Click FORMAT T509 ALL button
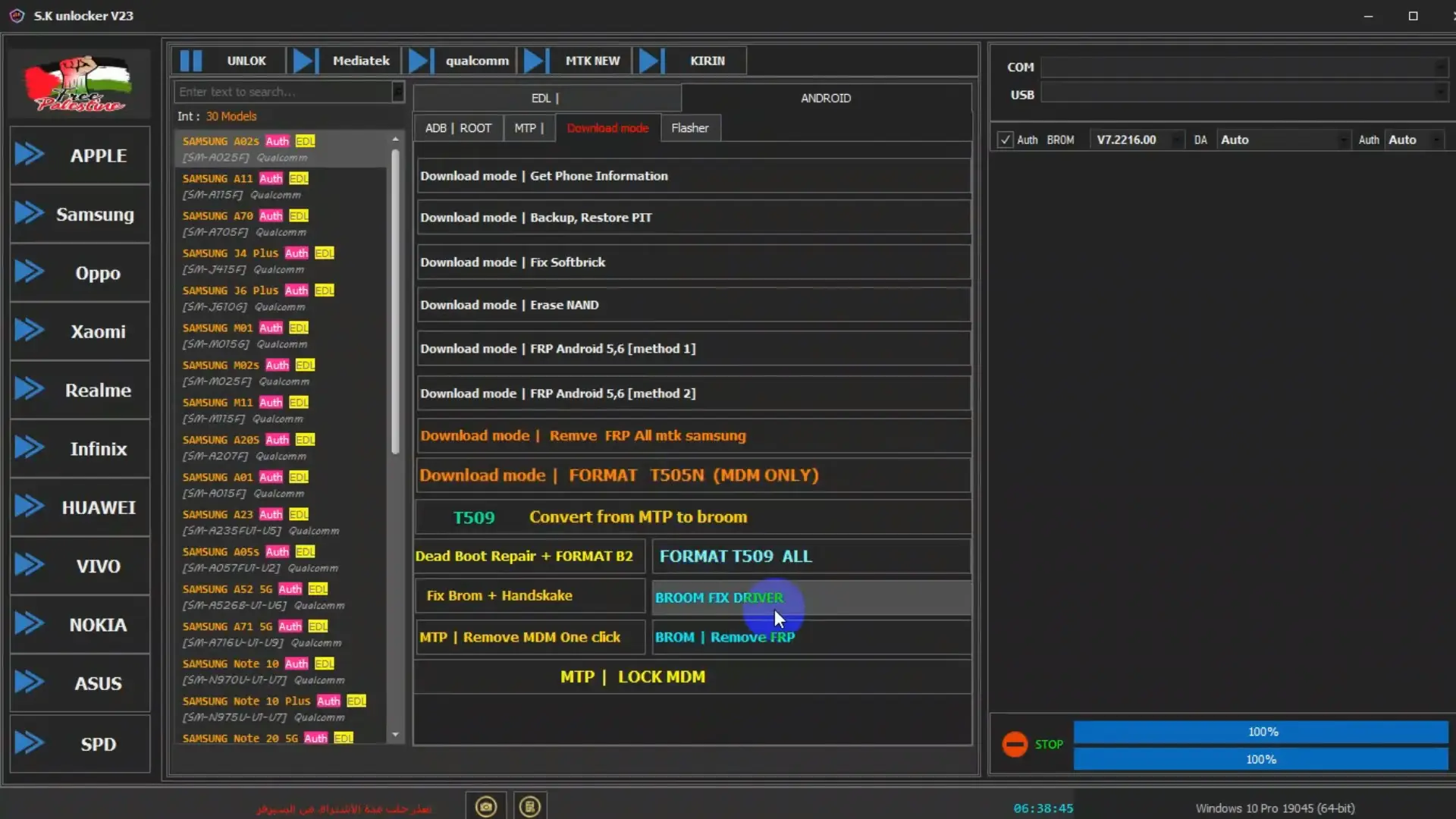The height and width of the screenshot is (819, 1456). click(811, 556)
